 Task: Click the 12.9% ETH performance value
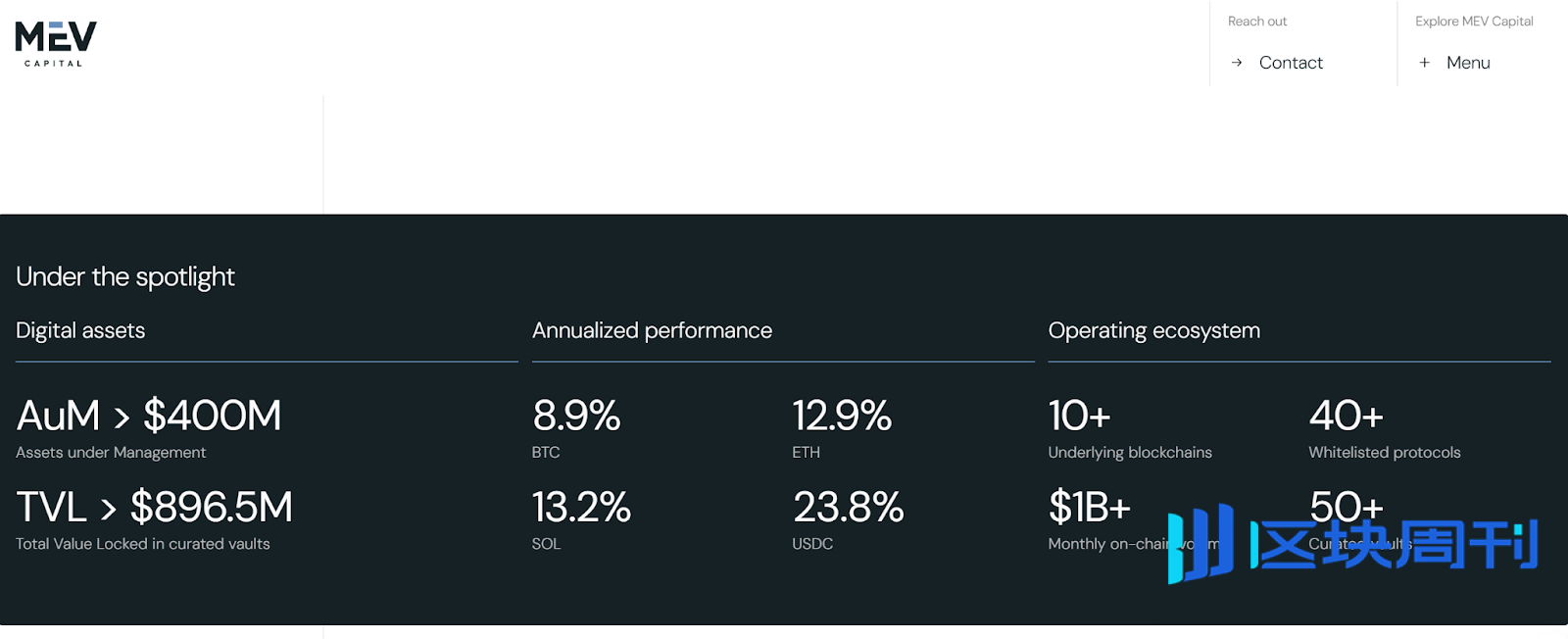tap(842, 417)
